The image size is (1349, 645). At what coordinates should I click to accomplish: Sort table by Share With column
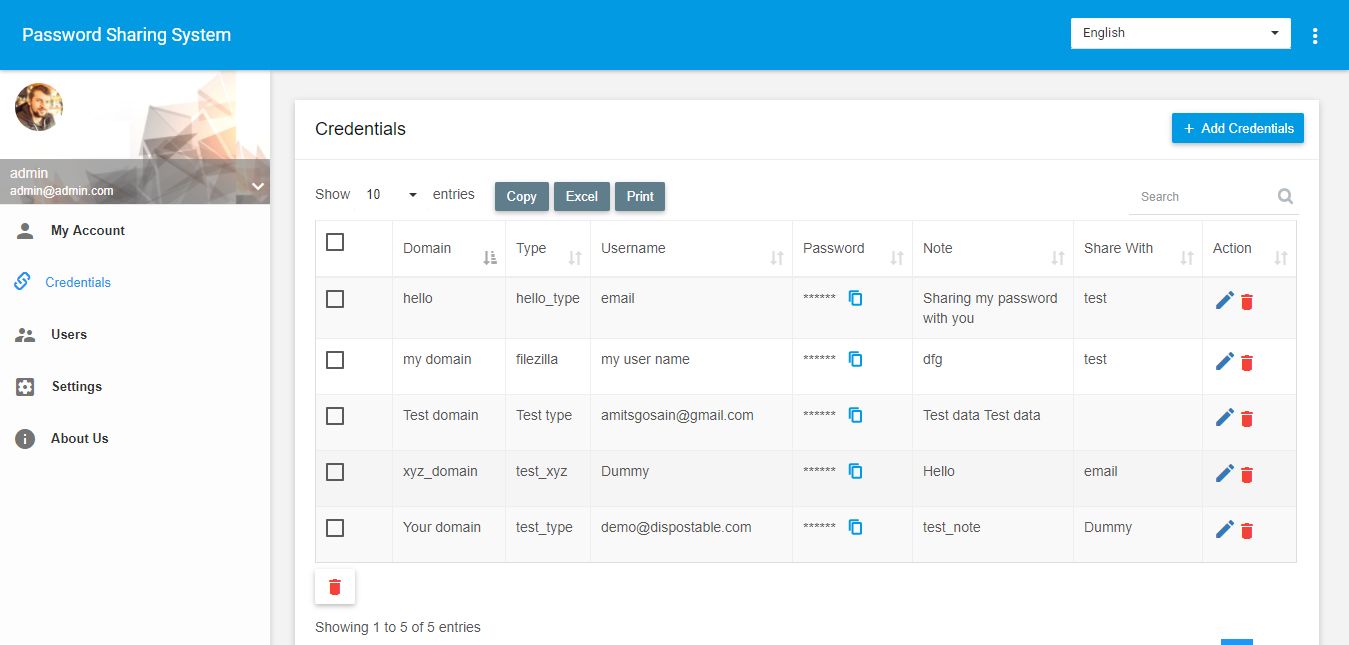(1138, 249)
